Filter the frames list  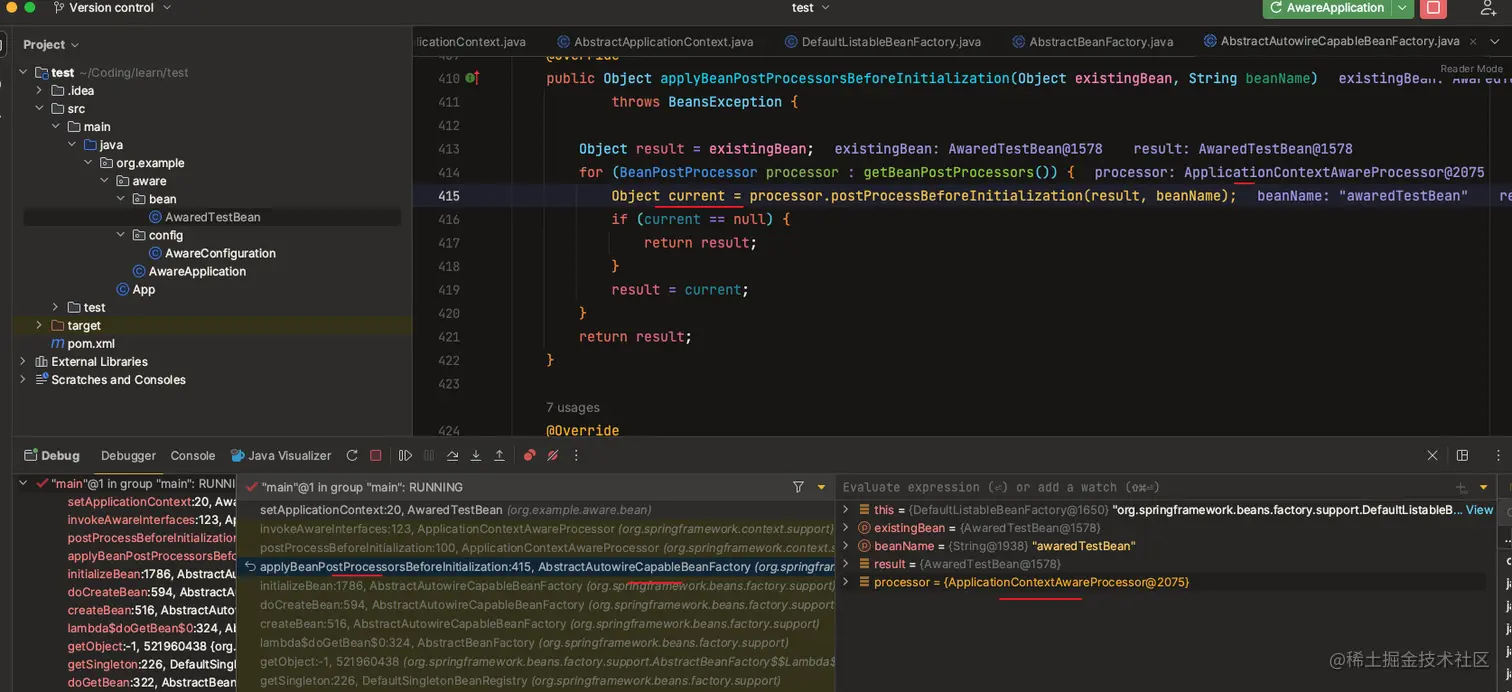(x=798, y=487)
